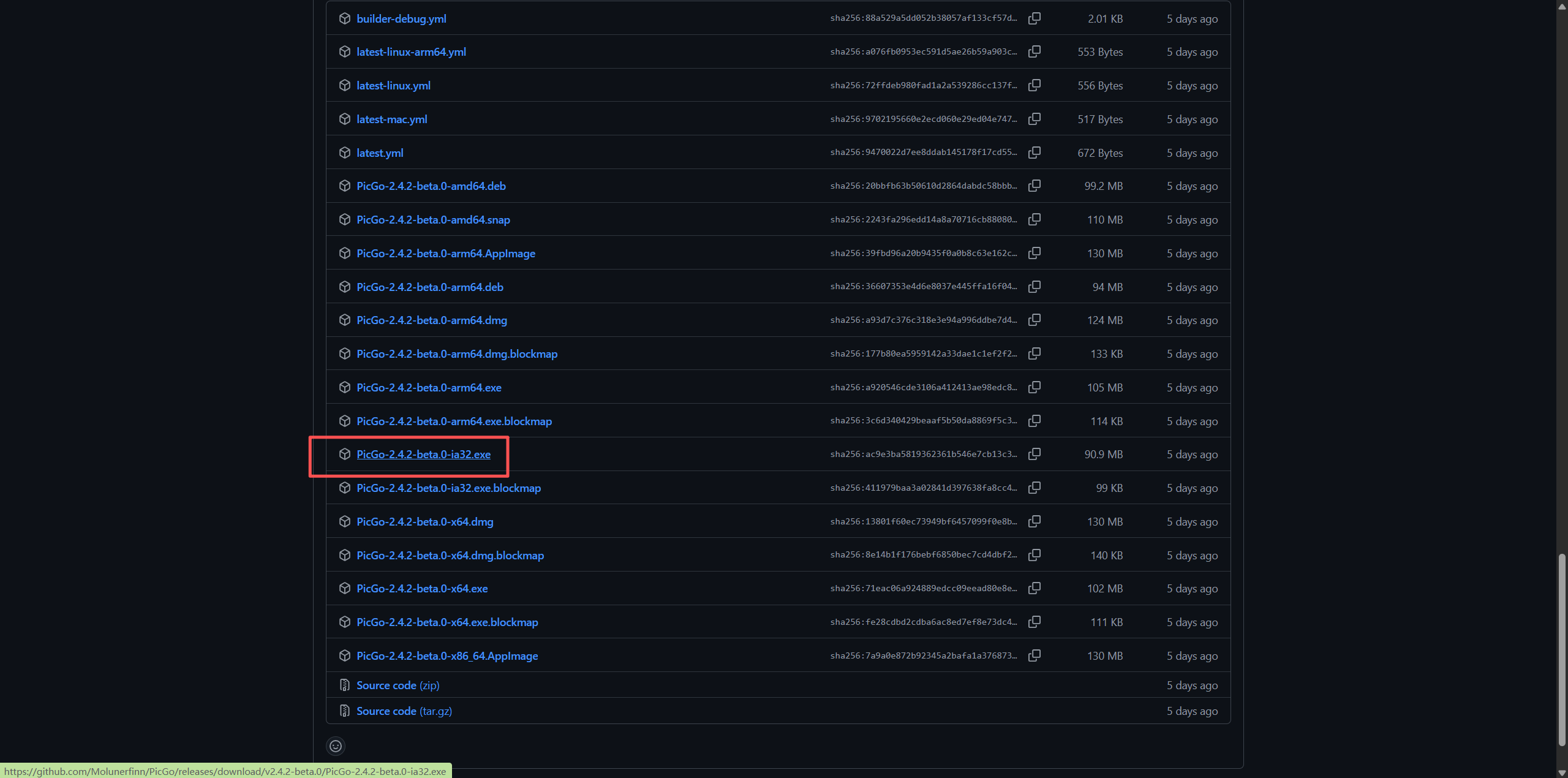Copy hash of PicGo-2.4.2-beta.0-x86_64.AppImage

click(x=1034, y=655)
